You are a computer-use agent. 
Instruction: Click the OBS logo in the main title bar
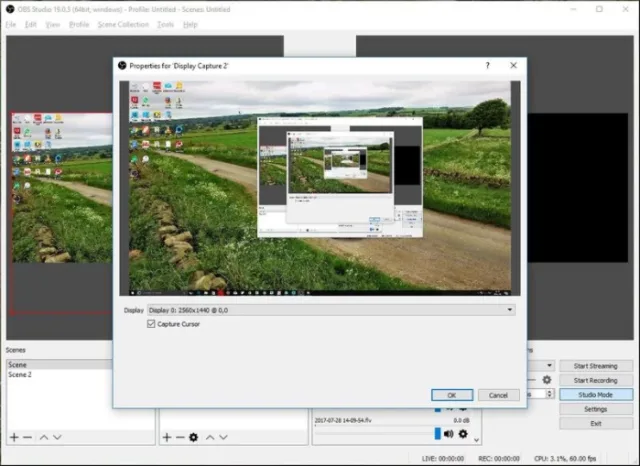tap(10, 9)
